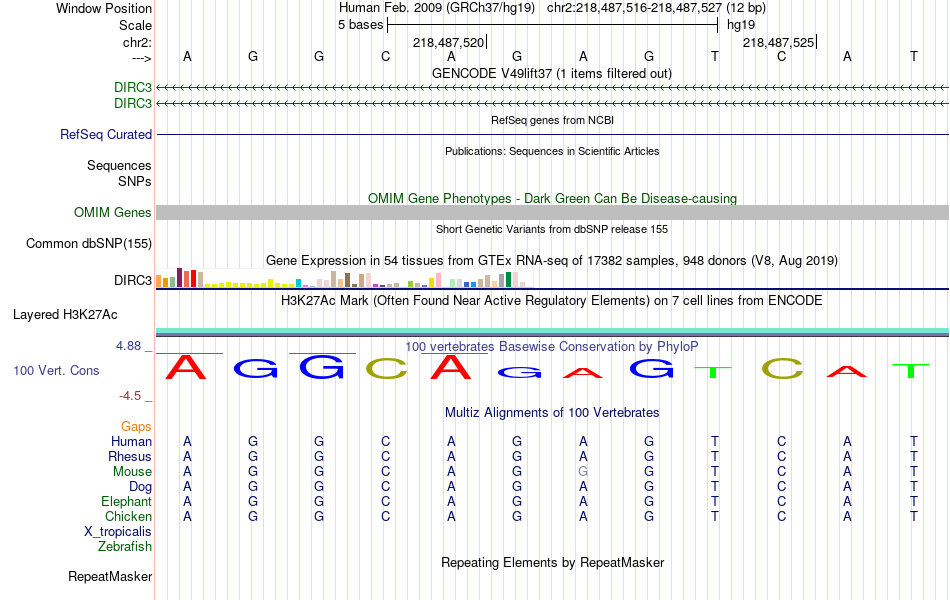Viewport: 950px width, 600px height.
Task: Click the Zebrafish alignment row label
Action: [125, 546]
